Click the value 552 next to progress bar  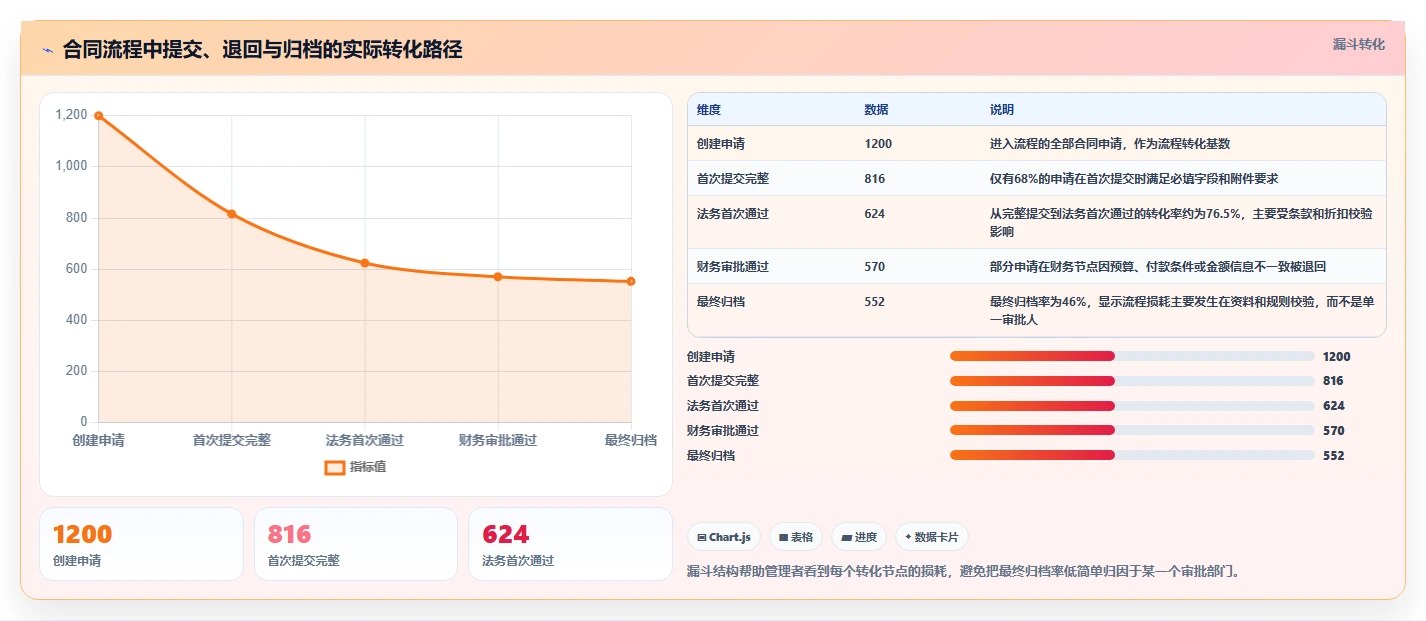(1333, 456)
